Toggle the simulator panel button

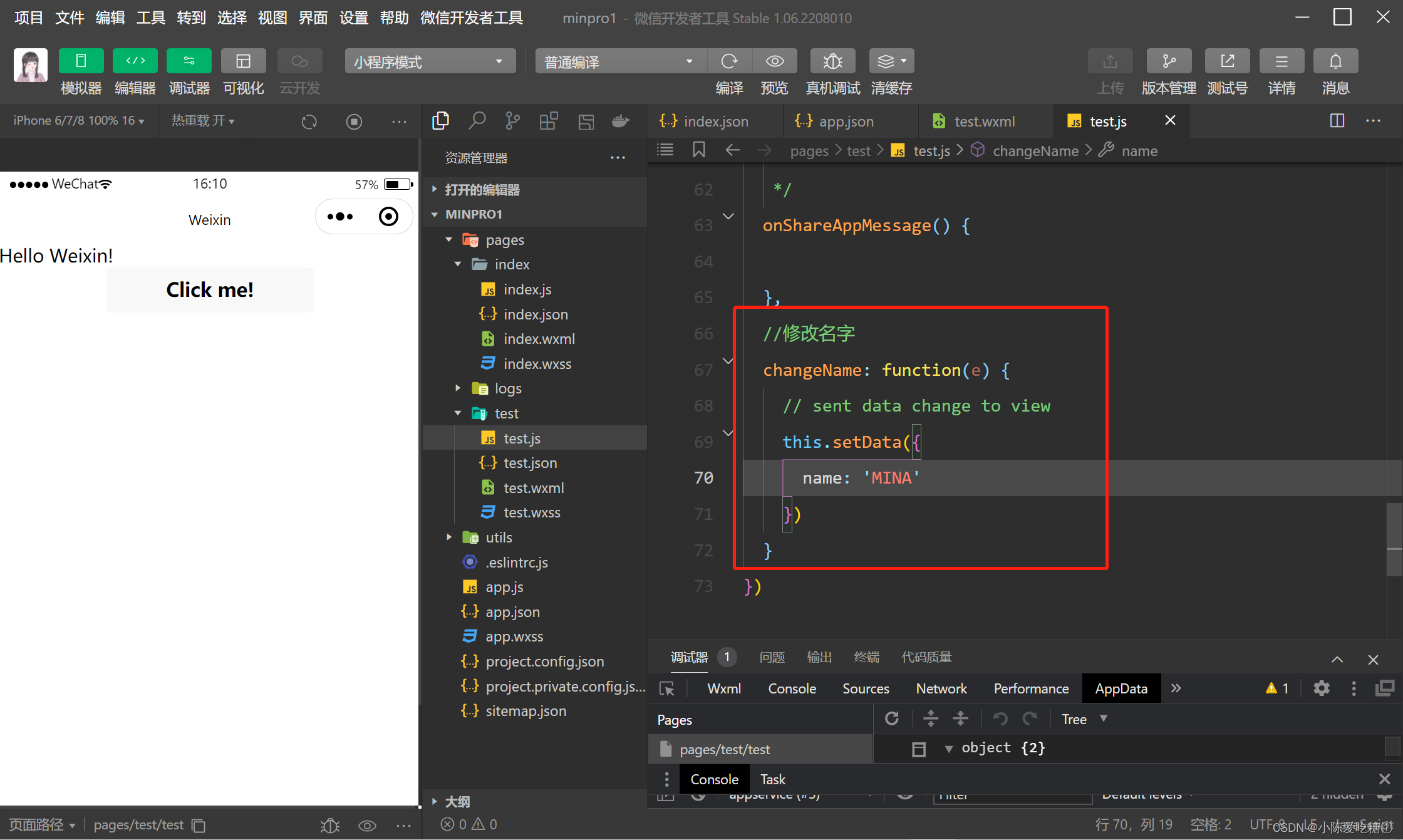coord(81,61)
